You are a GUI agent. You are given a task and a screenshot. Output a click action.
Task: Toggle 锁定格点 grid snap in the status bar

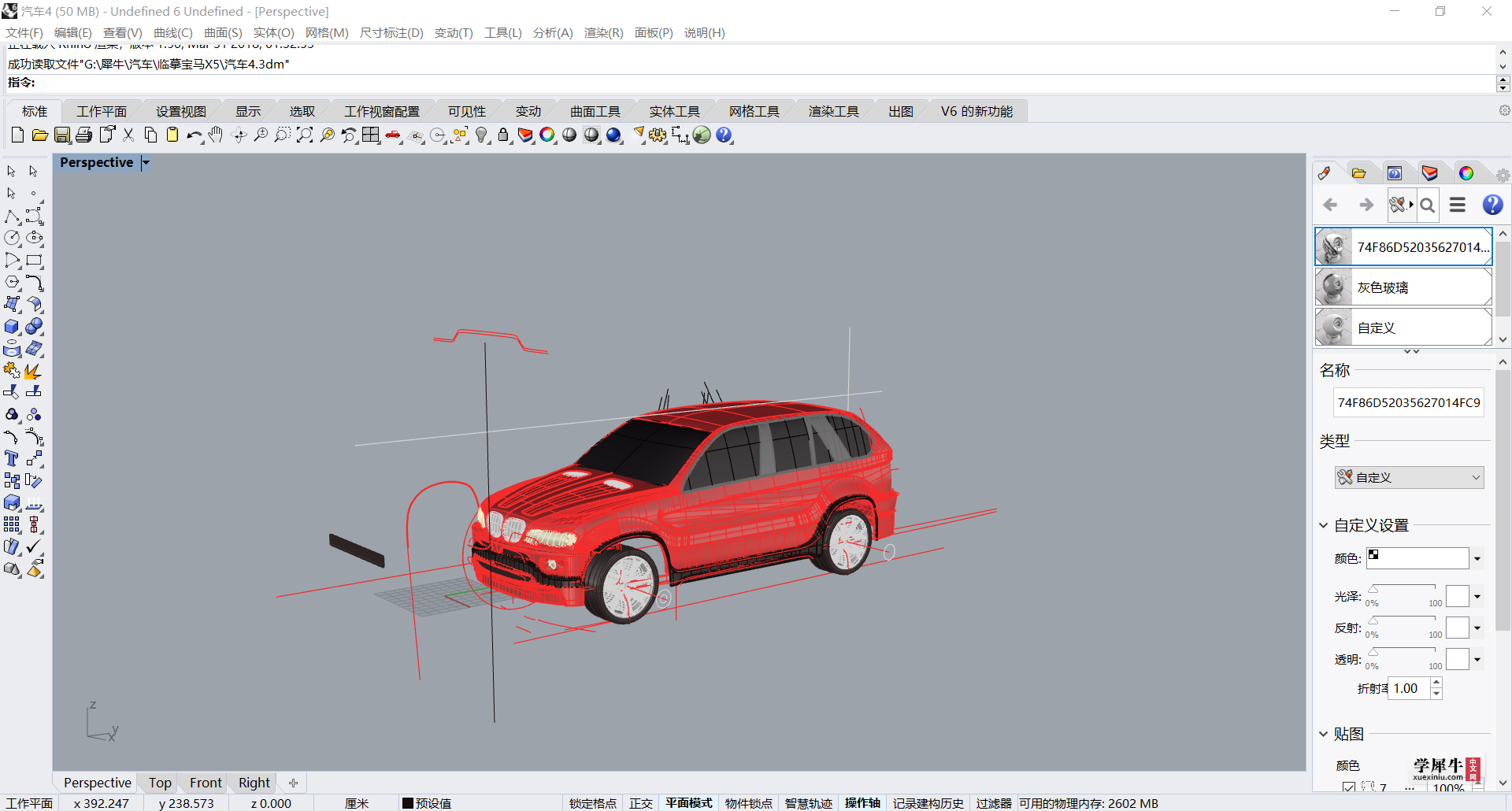point(592,803)
